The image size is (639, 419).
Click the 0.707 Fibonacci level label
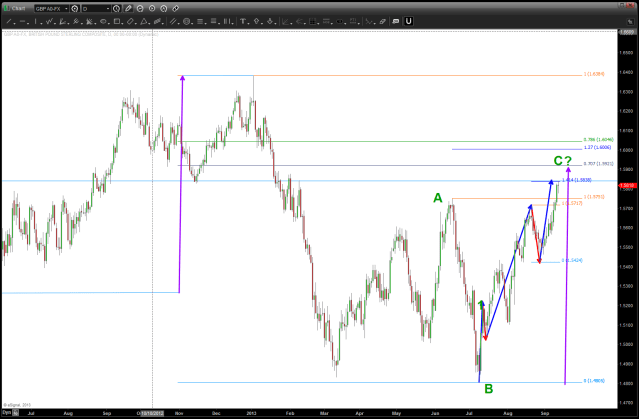(x=598, y=163)
